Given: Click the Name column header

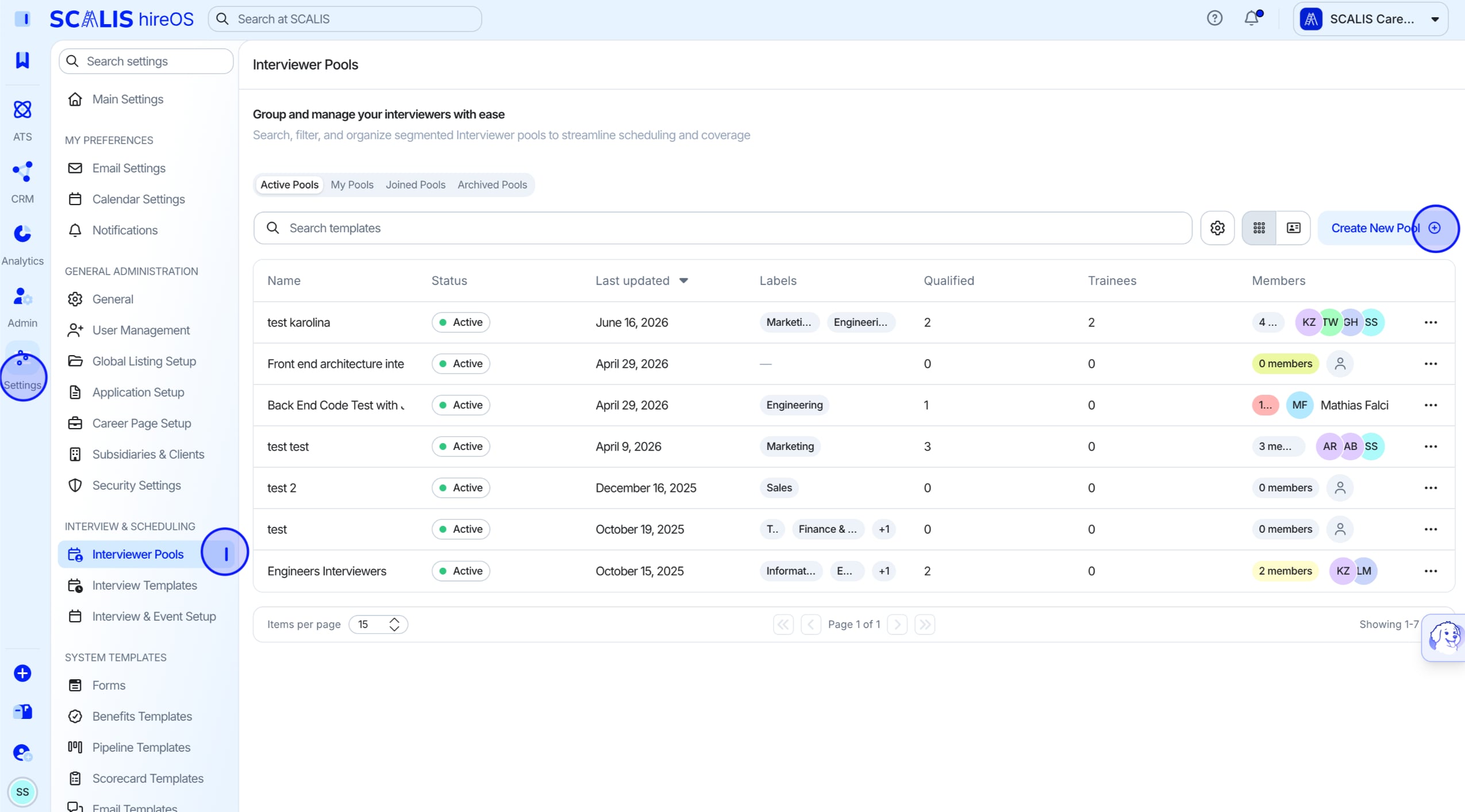Looking at the screenshot, I should (x=283, y=281).
